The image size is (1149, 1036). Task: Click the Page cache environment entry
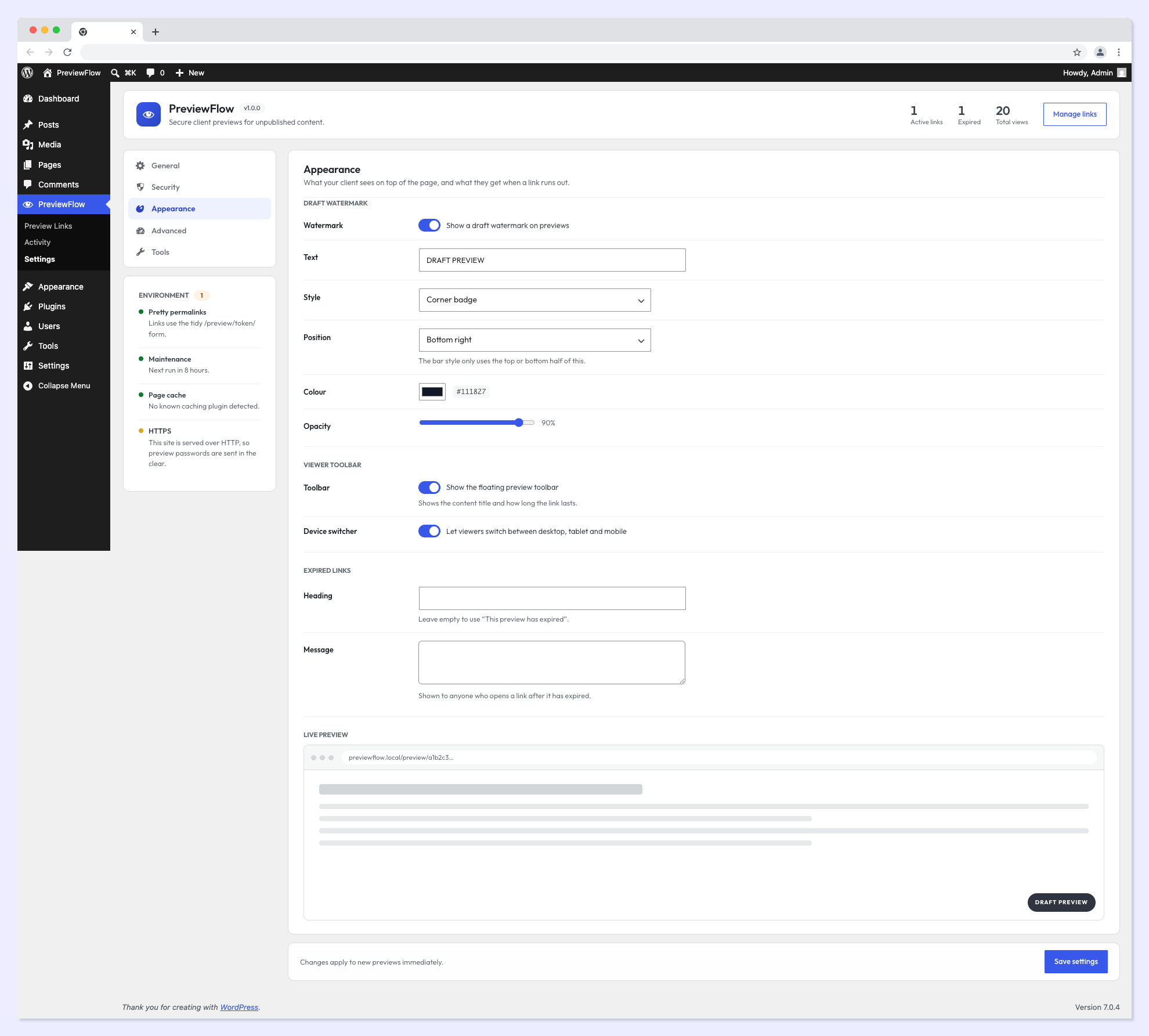(200, 400)
